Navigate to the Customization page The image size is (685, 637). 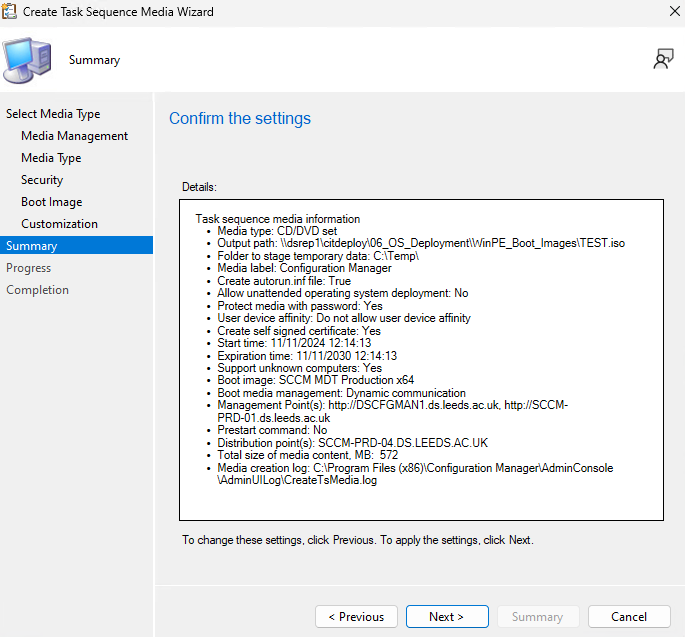tap(59, 224)
